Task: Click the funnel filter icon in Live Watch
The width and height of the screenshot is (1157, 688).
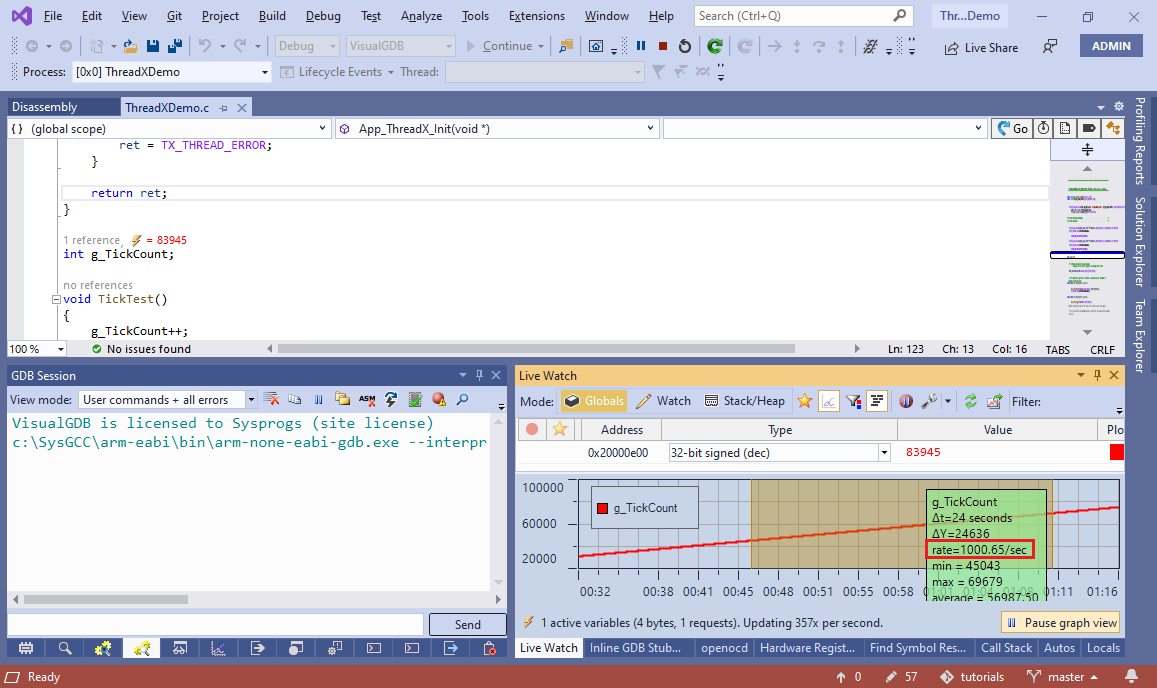Action: [853, 401]
